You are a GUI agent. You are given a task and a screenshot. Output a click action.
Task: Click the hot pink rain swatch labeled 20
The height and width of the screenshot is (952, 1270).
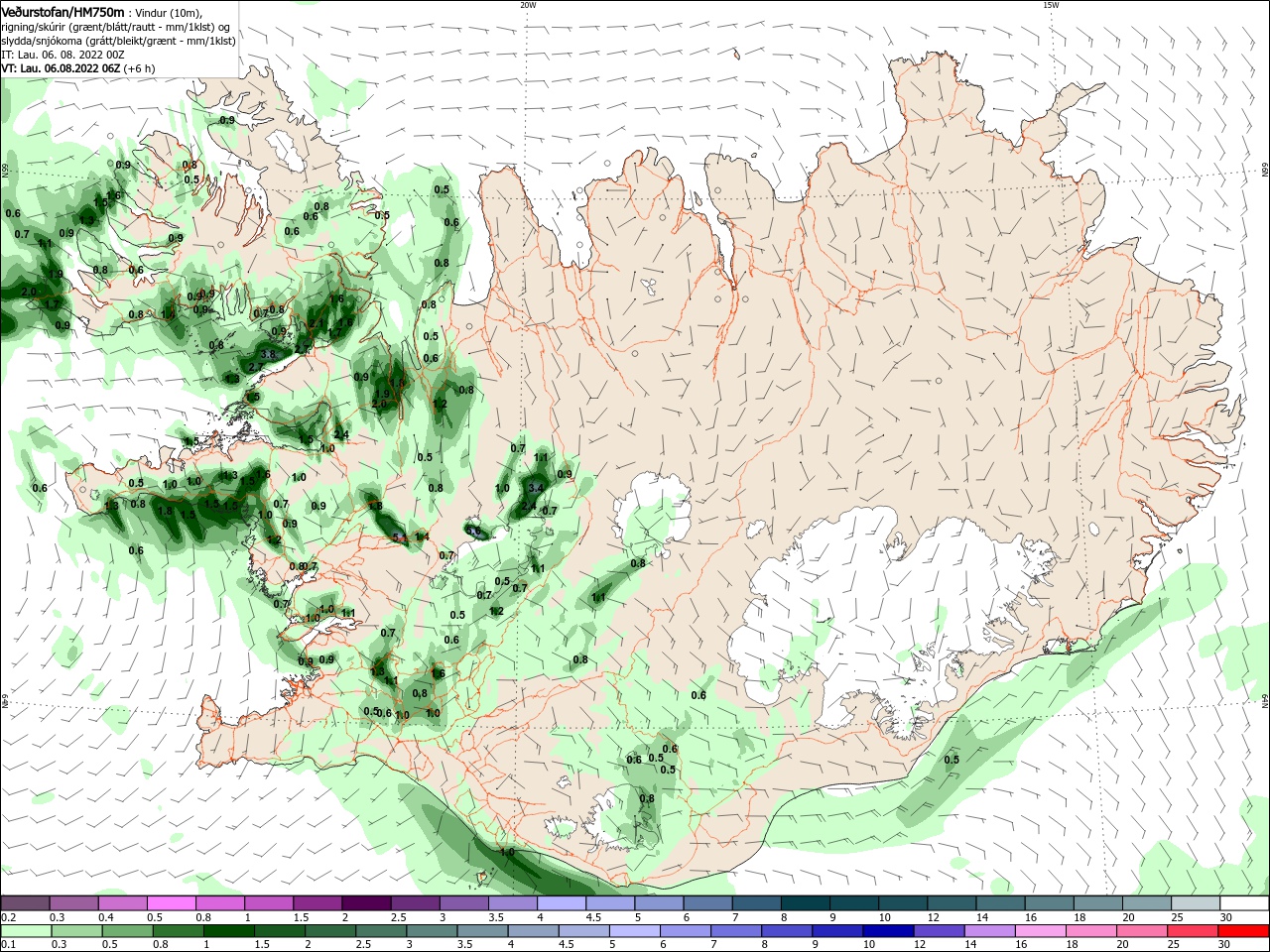pos(1142,931)
